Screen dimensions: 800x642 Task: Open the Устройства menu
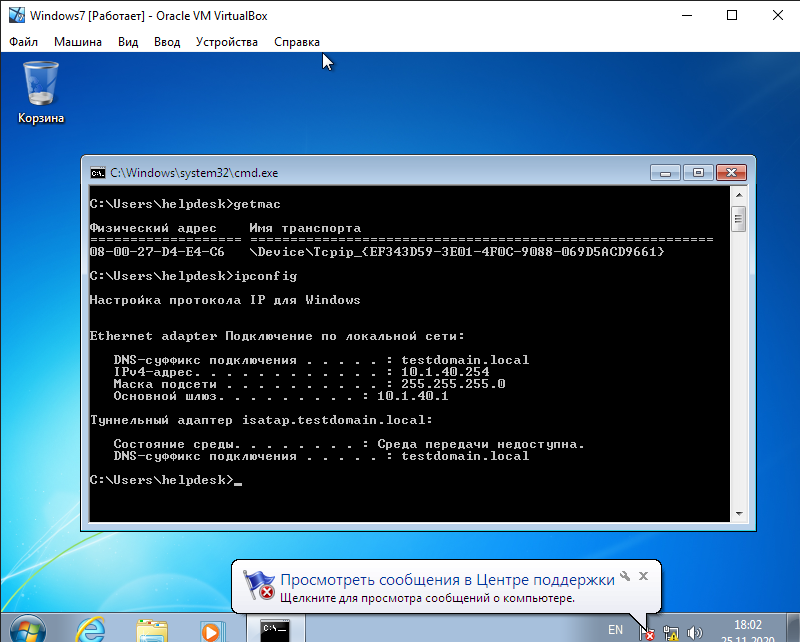click(x=226, y=42)
